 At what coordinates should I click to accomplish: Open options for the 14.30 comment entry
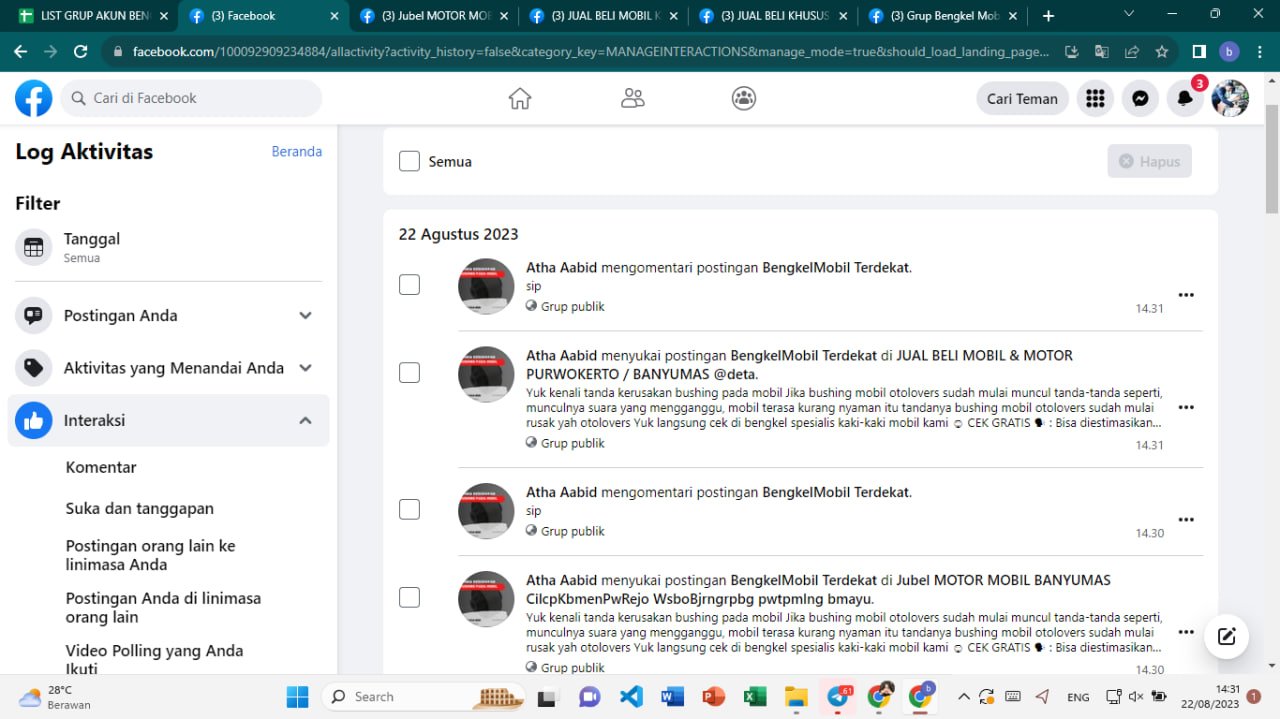pyautogui.click(x=1186, y=520)
